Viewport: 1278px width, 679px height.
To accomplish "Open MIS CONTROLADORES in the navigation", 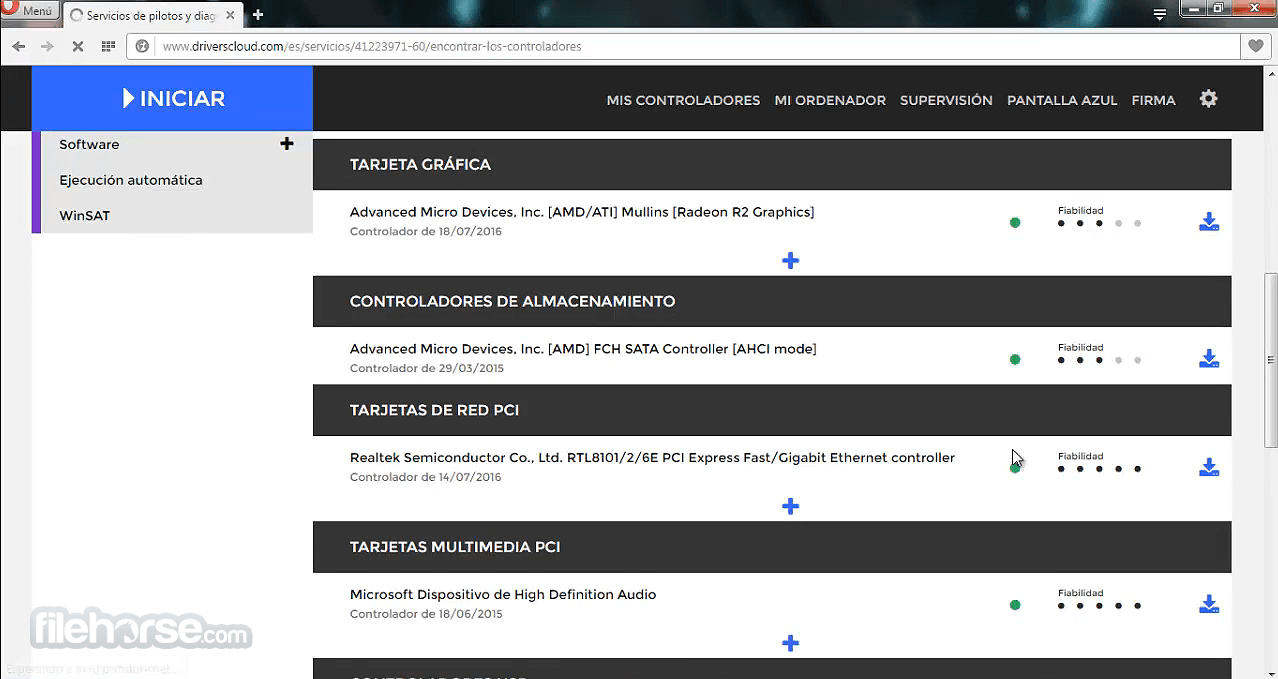I will [683, 100].
